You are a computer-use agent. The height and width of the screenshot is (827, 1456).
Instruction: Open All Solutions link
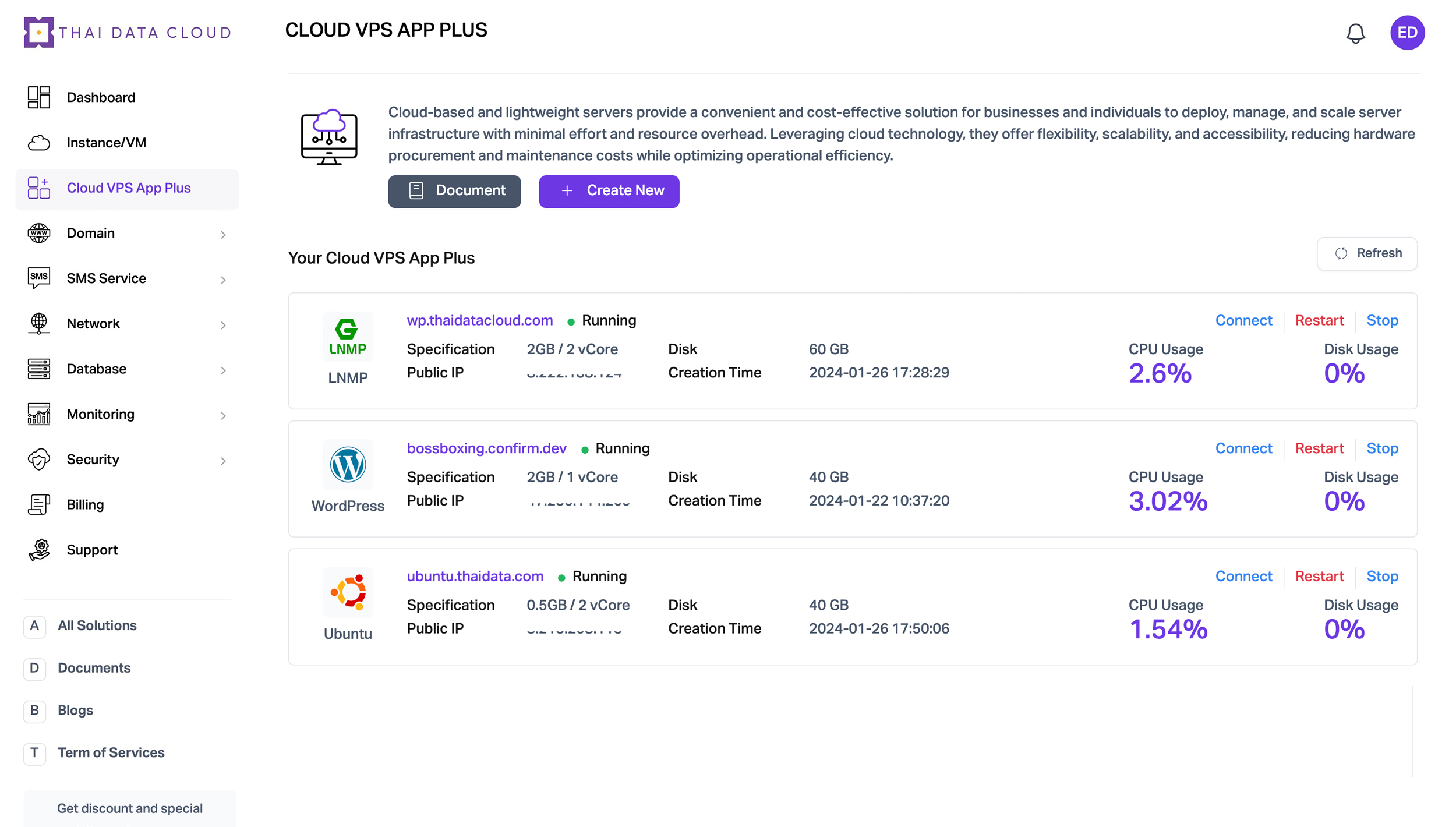coord(97,625)
